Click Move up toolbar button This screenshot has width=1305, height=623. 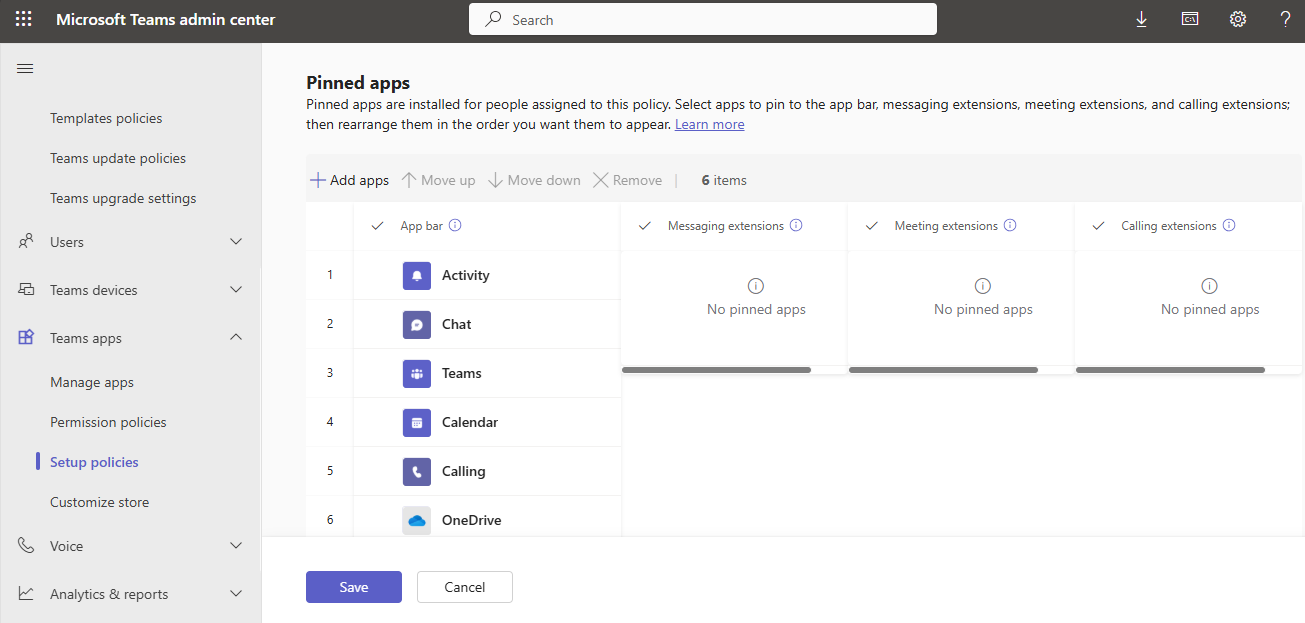click(438, 180)
